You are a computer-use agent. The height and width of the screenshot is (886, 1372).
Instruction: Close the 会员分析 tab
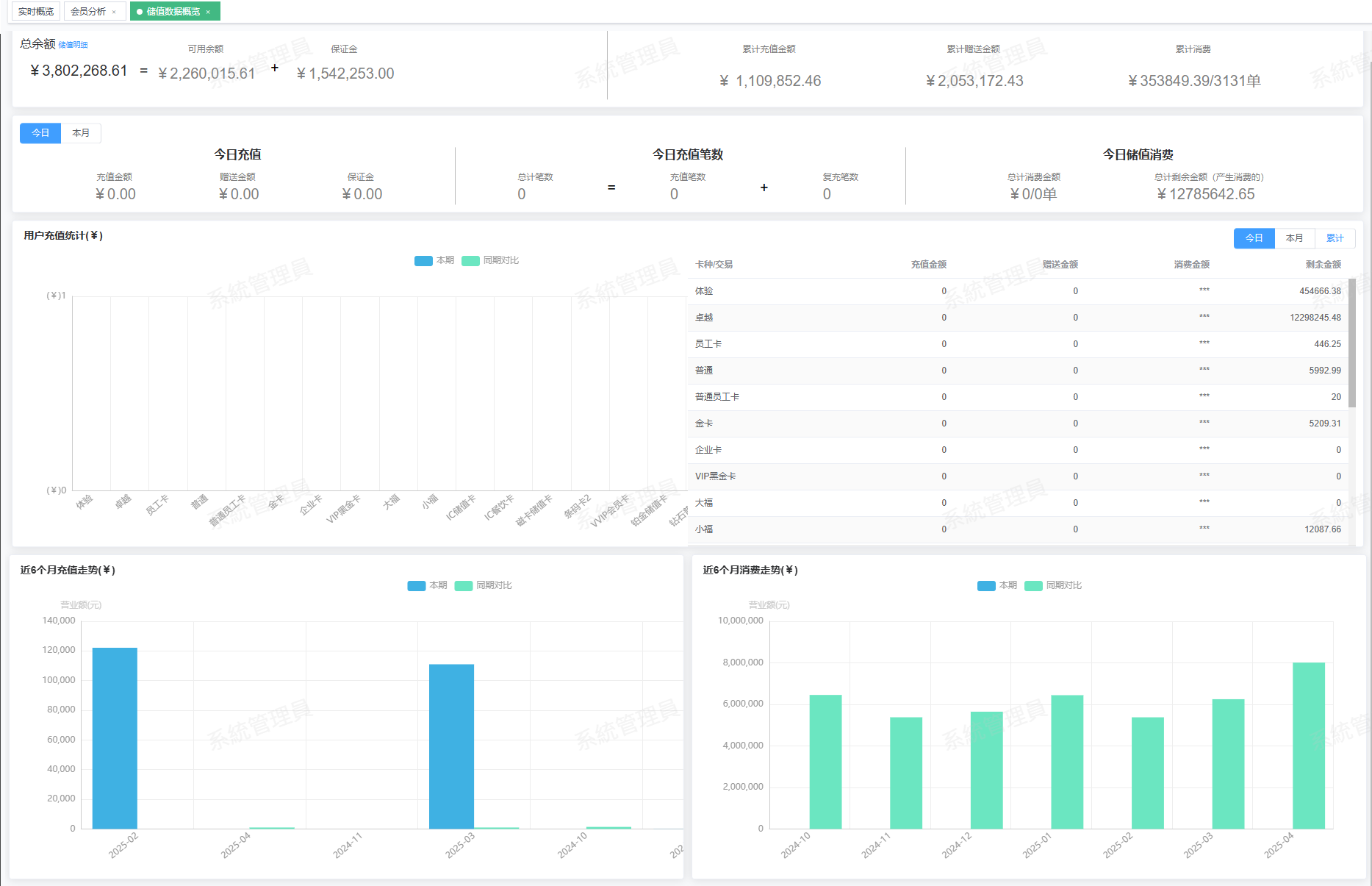coord(114,12)
